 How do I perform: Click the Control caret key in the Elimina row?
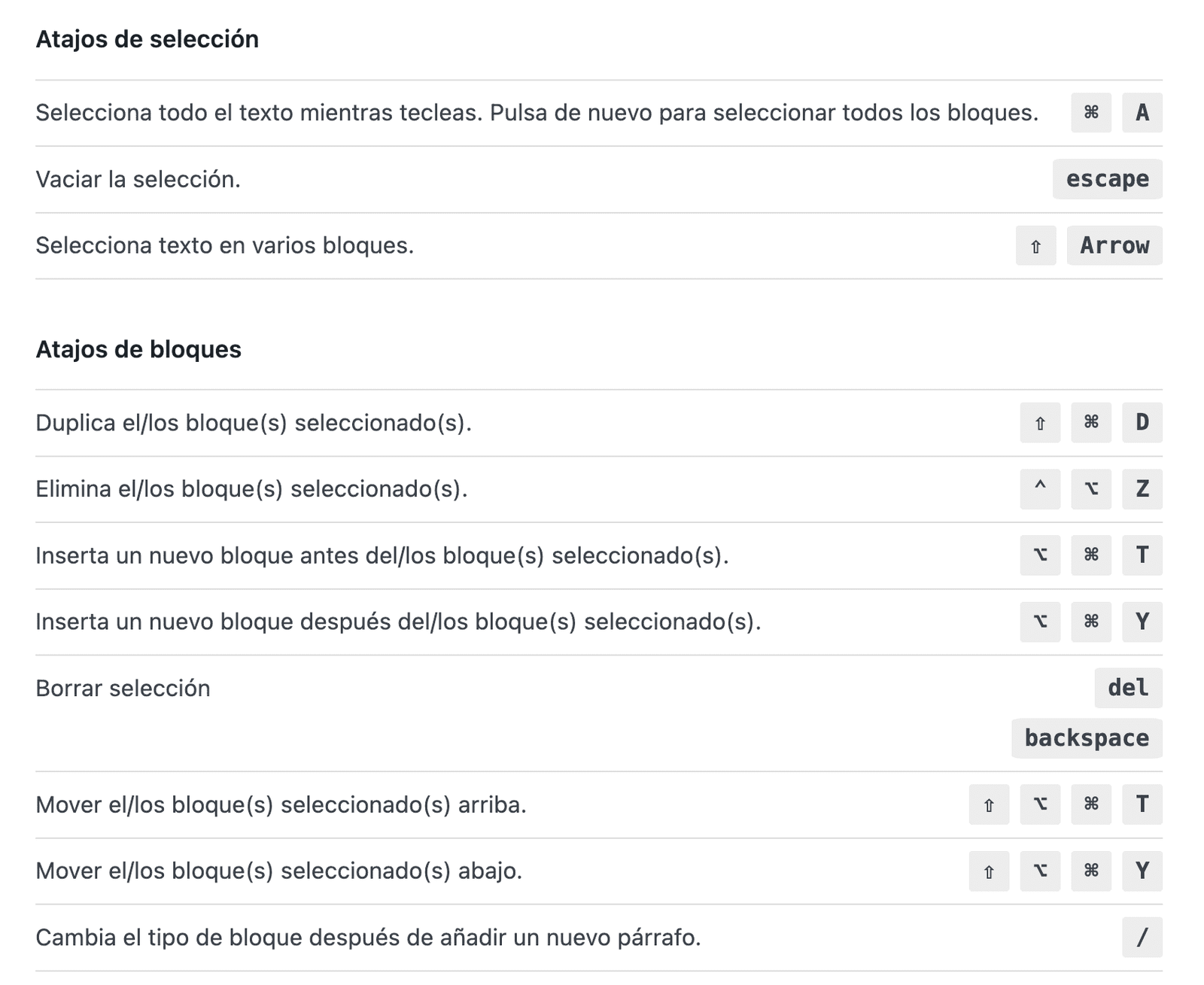[1040, 489]
